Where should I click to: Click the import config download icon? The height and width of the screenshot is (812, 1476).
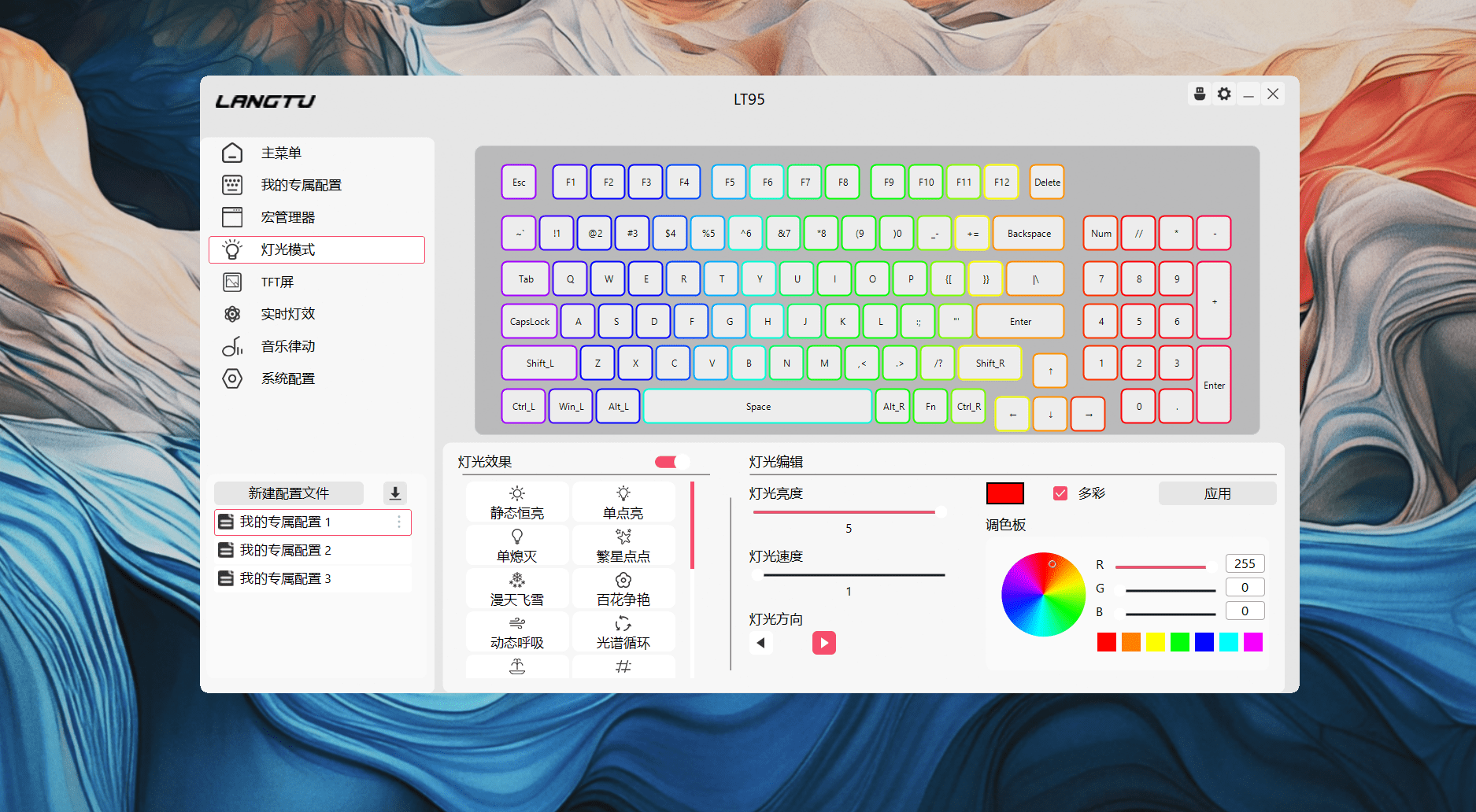(x=395, y=493)
